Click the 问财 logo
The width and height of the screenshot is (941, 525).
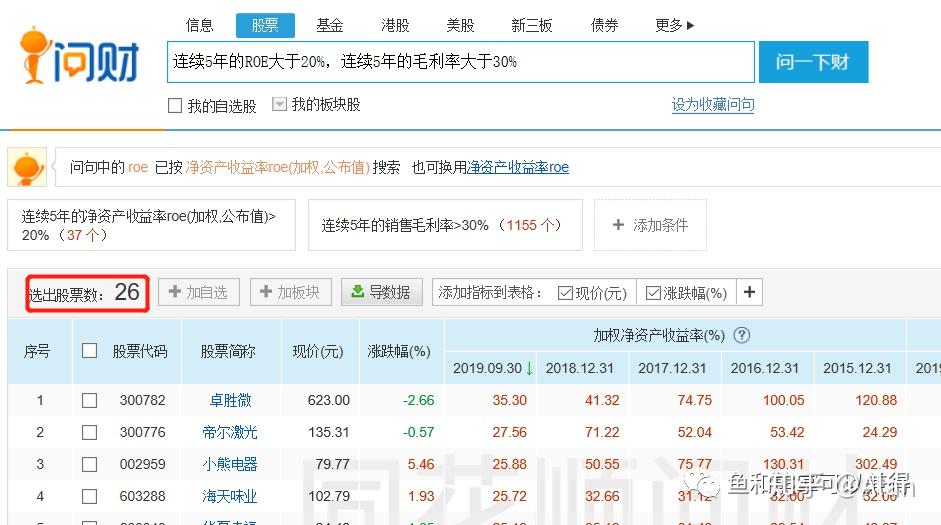79,55
